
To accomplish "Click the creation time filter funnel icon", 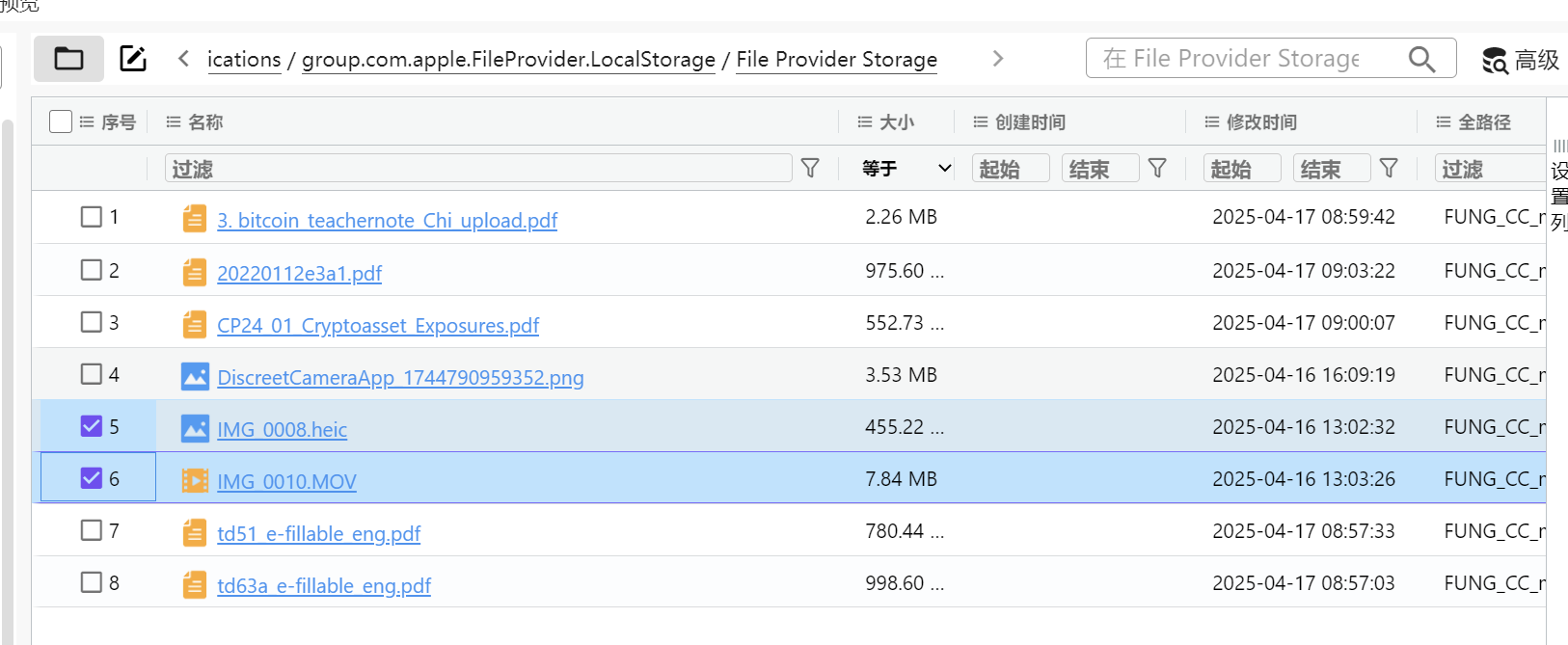I will pos(1158,169).
